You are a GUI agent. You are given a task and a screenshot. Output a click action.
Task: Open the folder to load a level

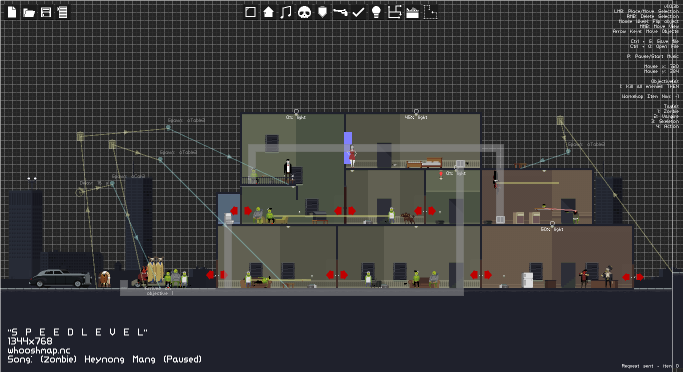coord(29,12)
